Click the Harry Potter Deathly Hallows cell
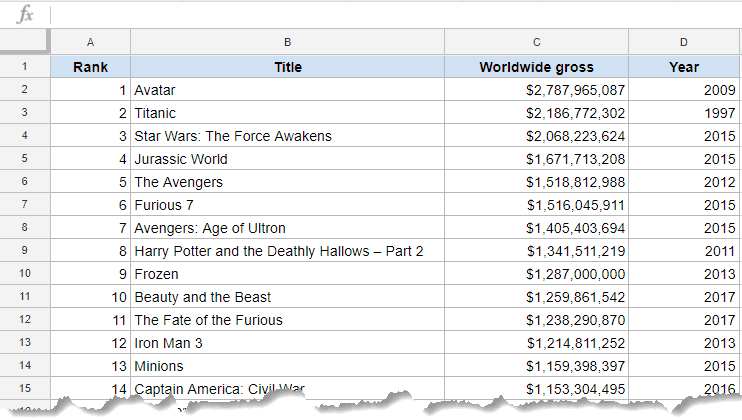Image resolution: width=742 pixels, height=420 pixels. click(x=287, y=251)
